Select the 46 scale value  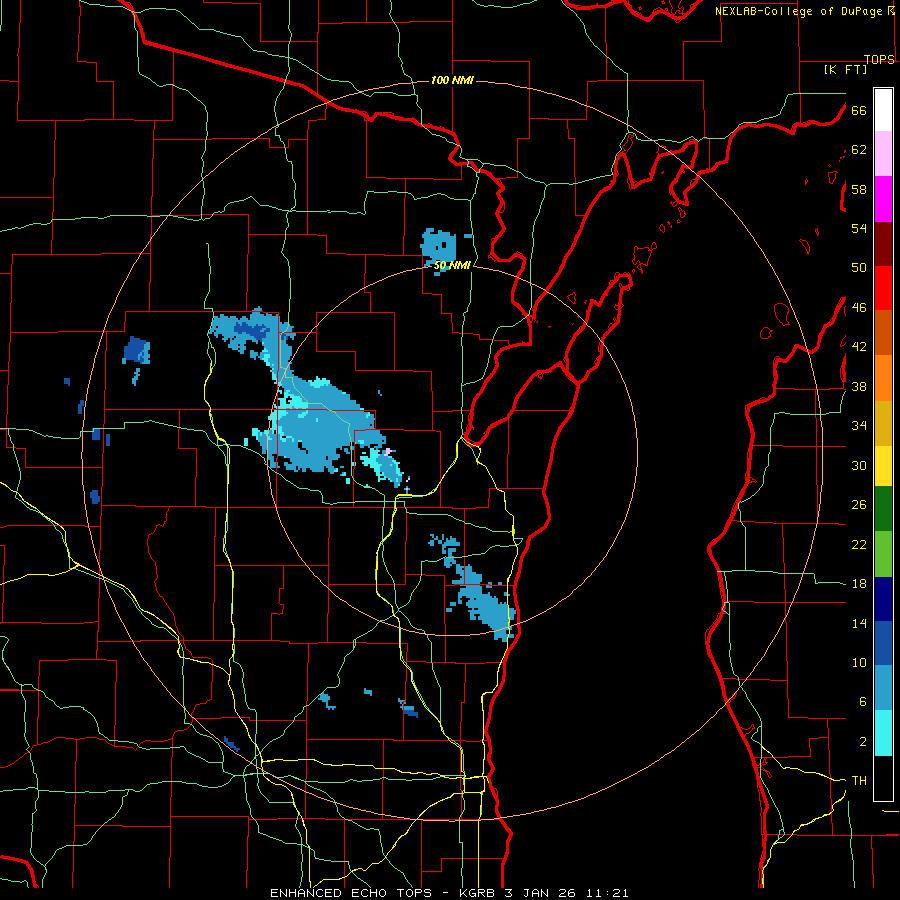click(859, 307)
